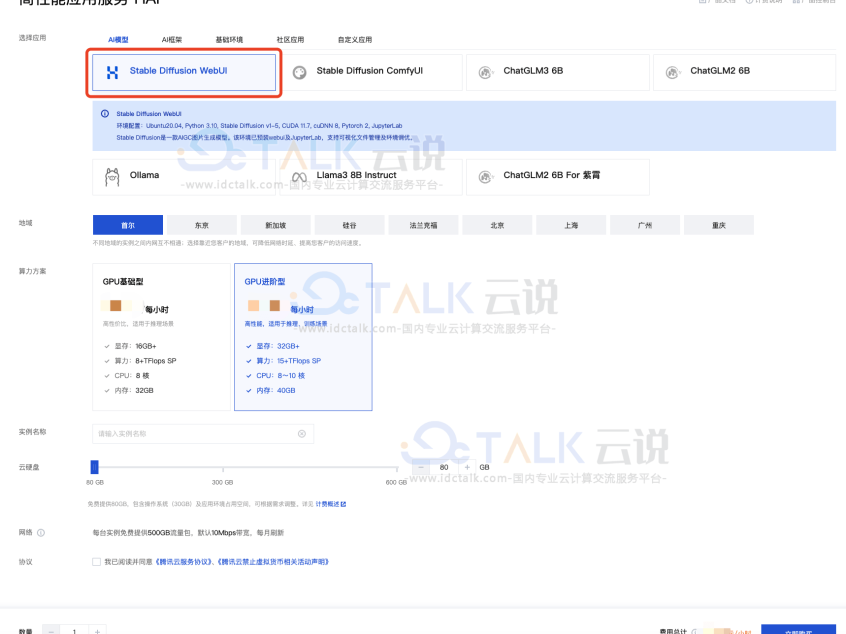Viewport: 846px width, 634px height.
Task: Decrease cloud disk size with minus button
Action: (x=421, y=467)
